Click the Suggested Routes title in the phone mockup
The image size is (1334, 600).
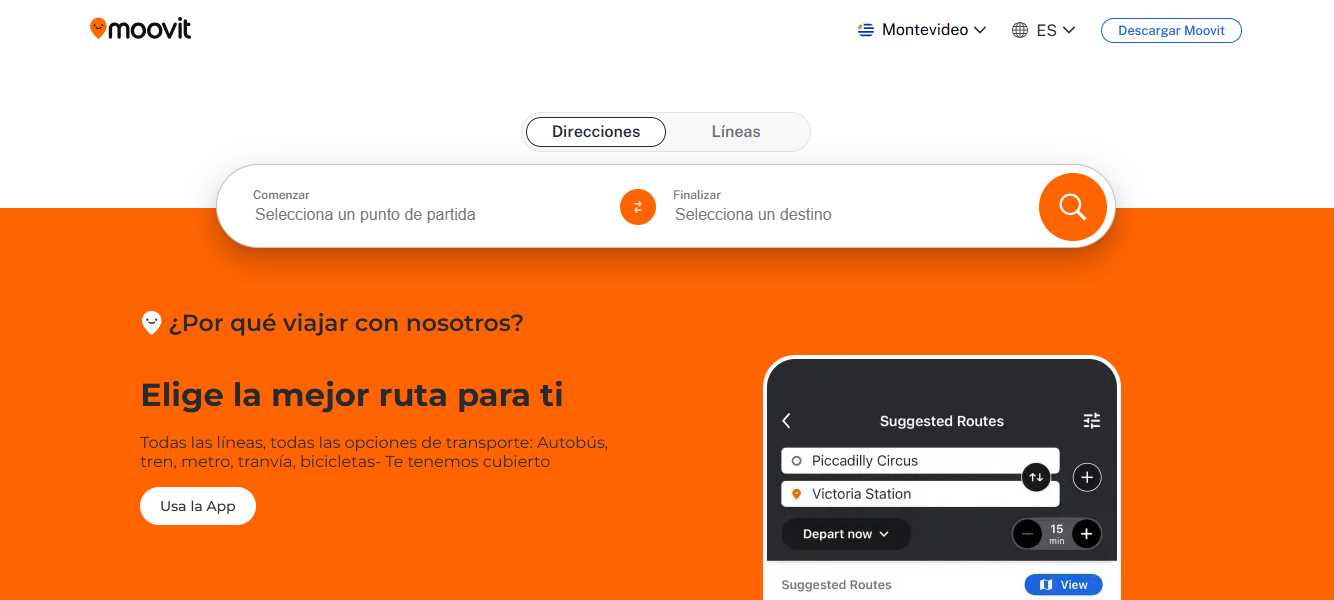point(942,421)
